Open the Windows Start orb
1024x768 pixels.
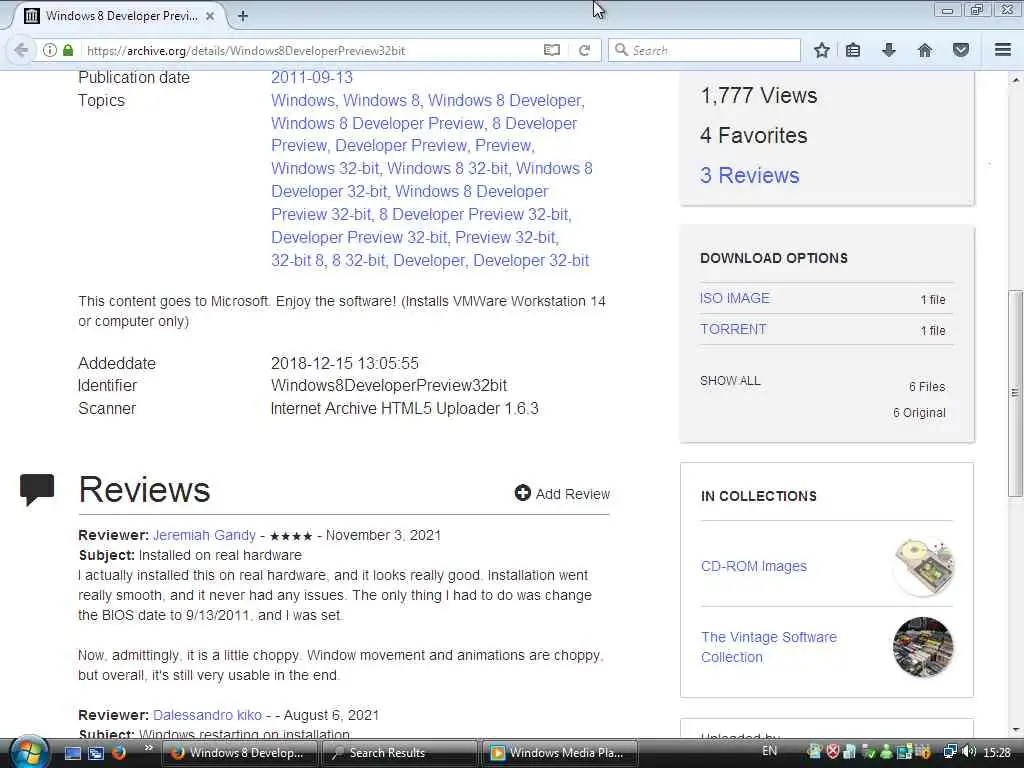tap(29, 752)
